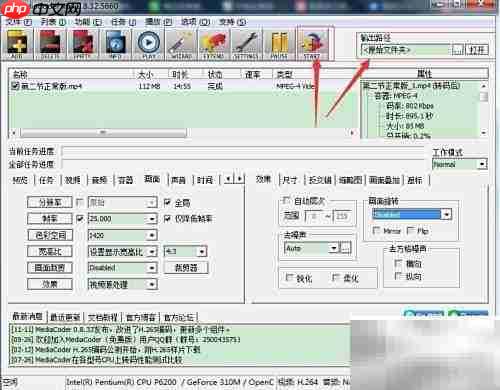The image size is (500, 390).
Task: Enable the Flip checkbox
Action: (x=411, y=230)
